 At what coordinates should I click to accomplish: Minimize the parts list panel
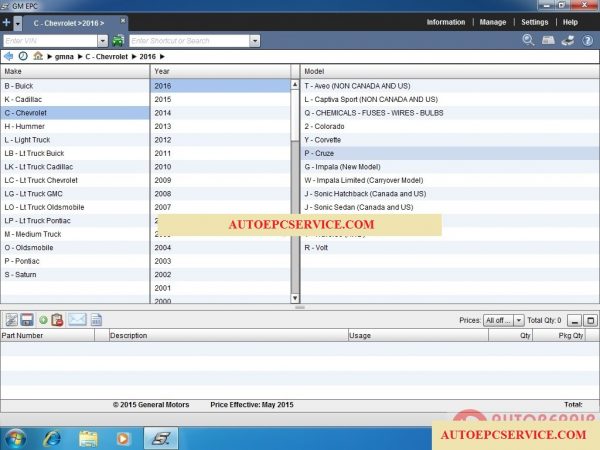[x=574, y=321]
